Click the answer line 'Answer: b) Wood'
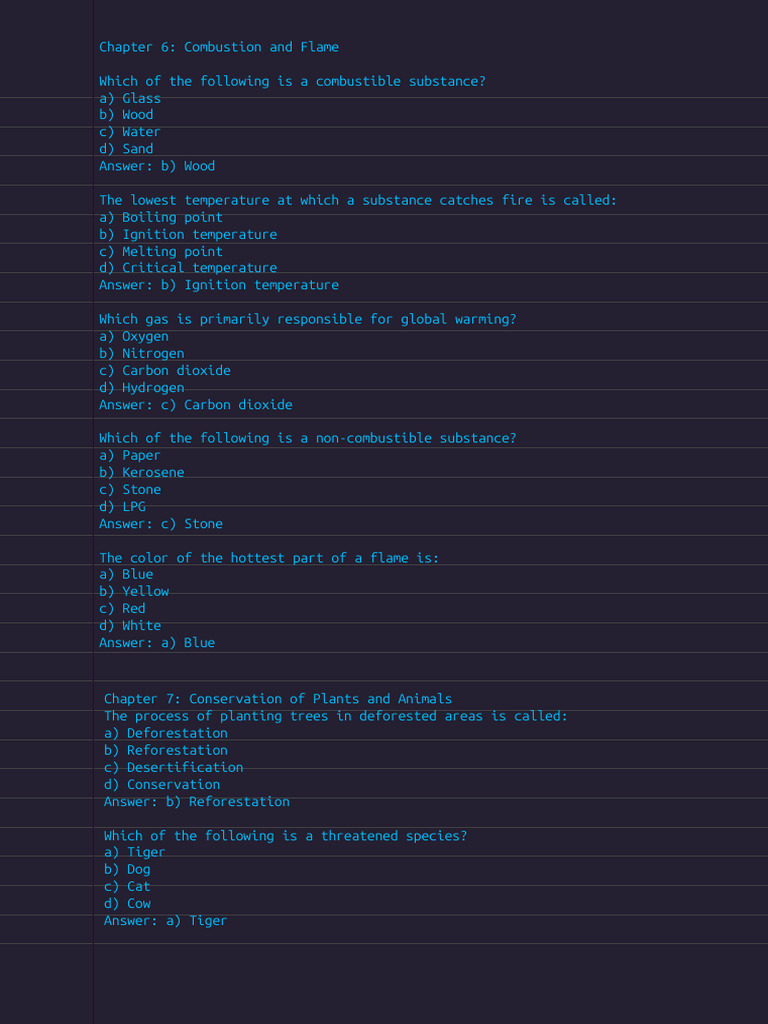 [157, 166]
